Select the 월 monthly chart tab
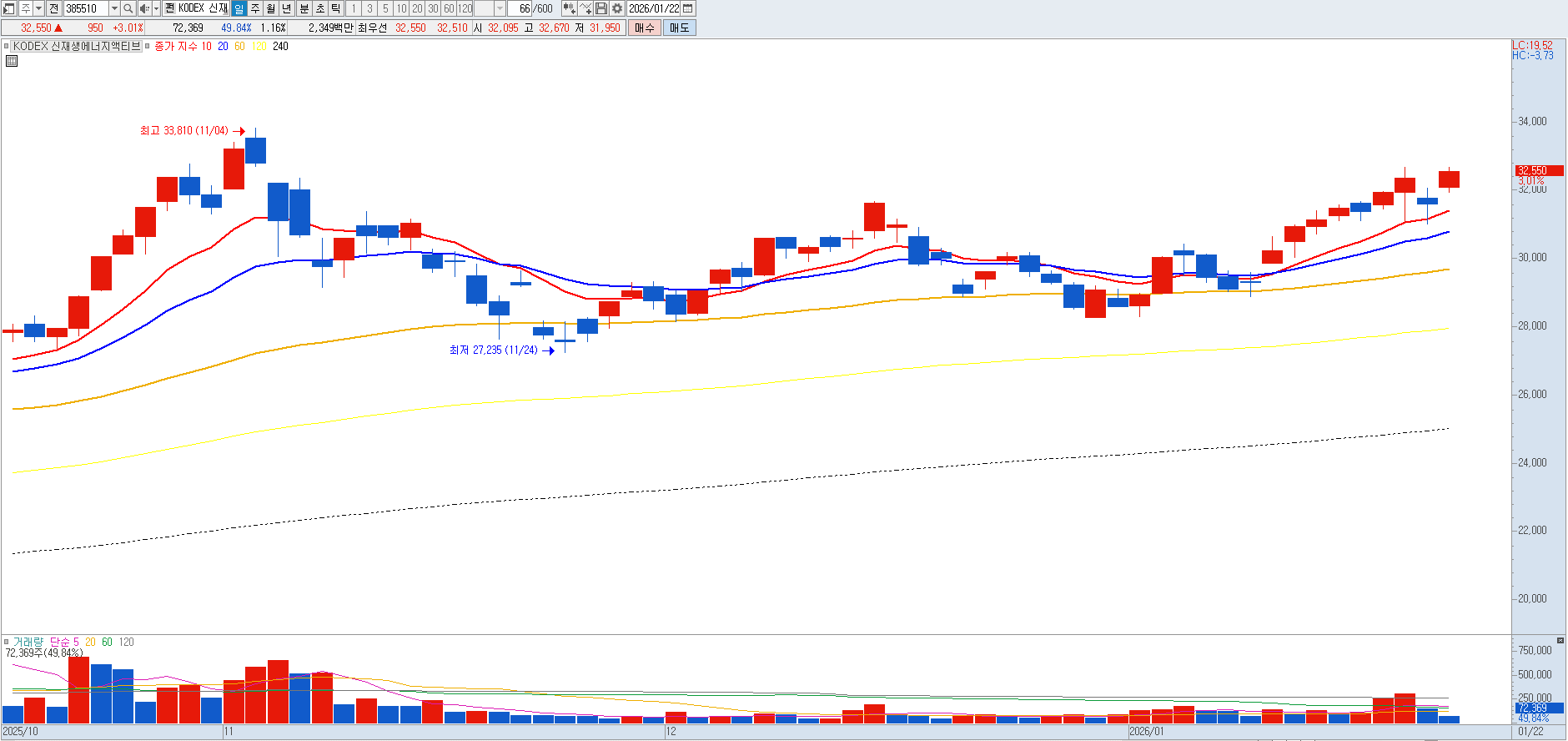Screen dimensions: 1568x741 point(271,8)
